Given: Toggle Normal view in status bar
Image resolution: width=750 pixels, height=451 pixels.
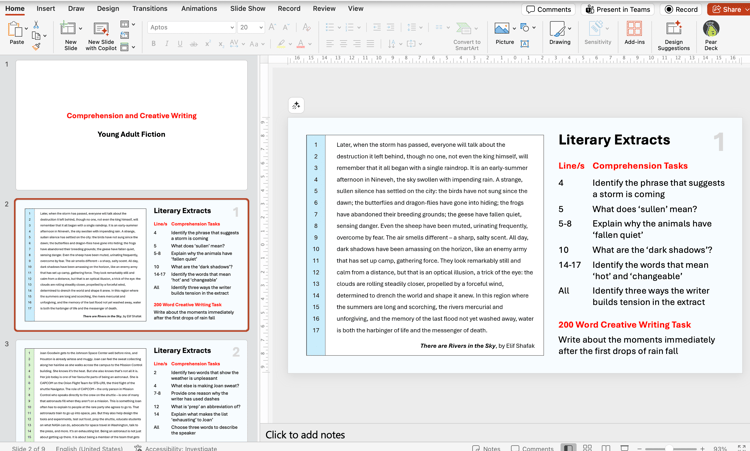Looking at the screenshot, I should [568, 447].
